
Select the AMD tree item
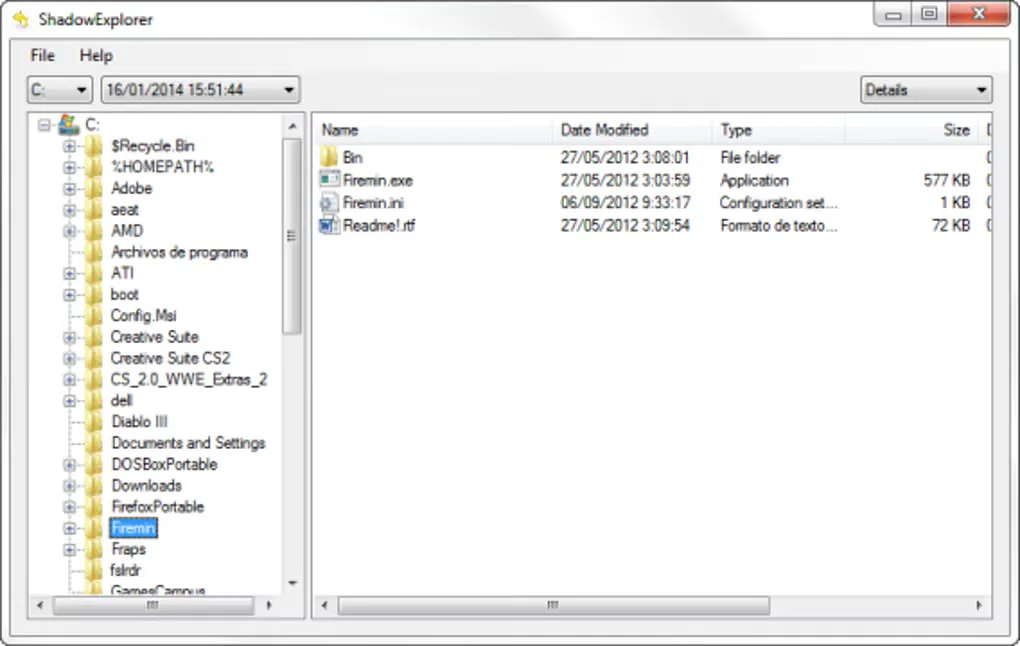[127, 231]
